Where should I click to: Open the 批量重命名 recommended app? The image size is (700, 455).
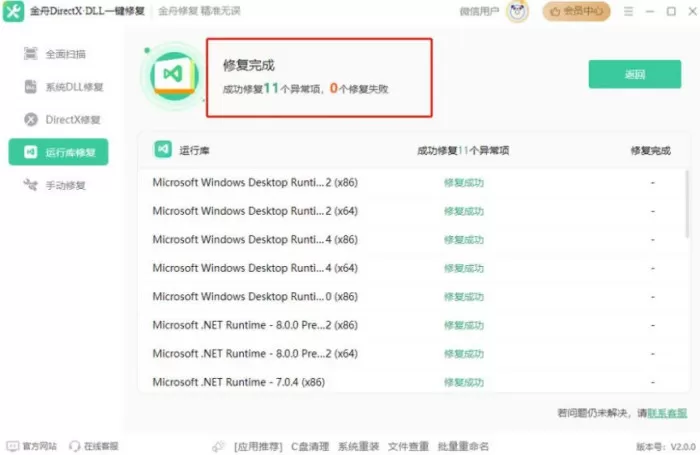tap(463, 447)
